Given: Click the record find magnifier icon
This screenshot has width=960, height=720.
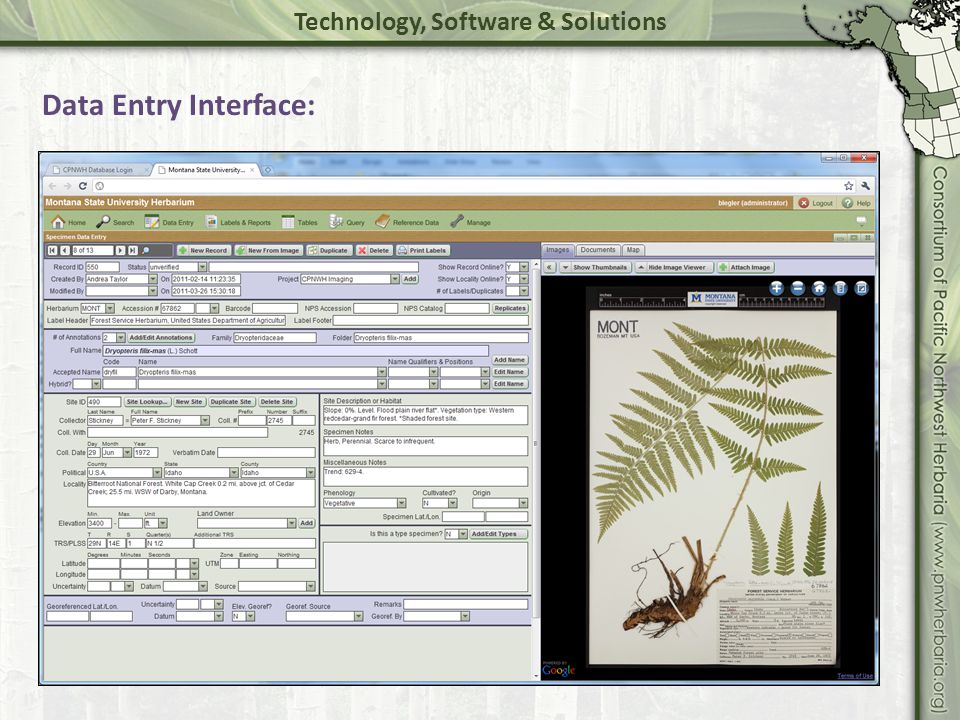Looking at the screenshot, I should pos(146,250).
